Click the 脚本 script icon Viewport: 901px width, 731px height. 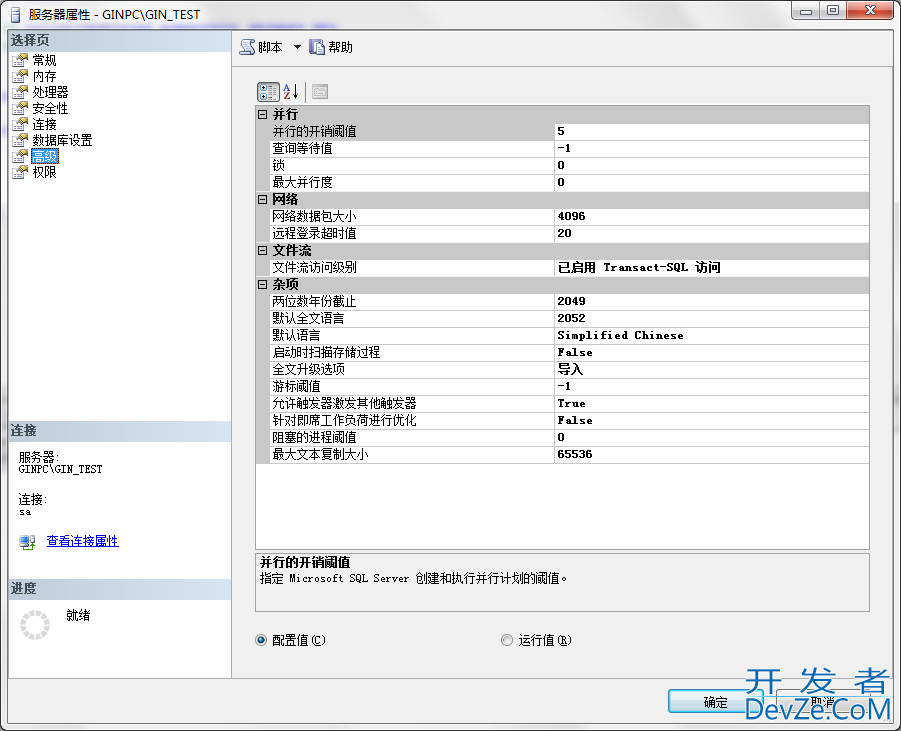click(x=247, y=47)
